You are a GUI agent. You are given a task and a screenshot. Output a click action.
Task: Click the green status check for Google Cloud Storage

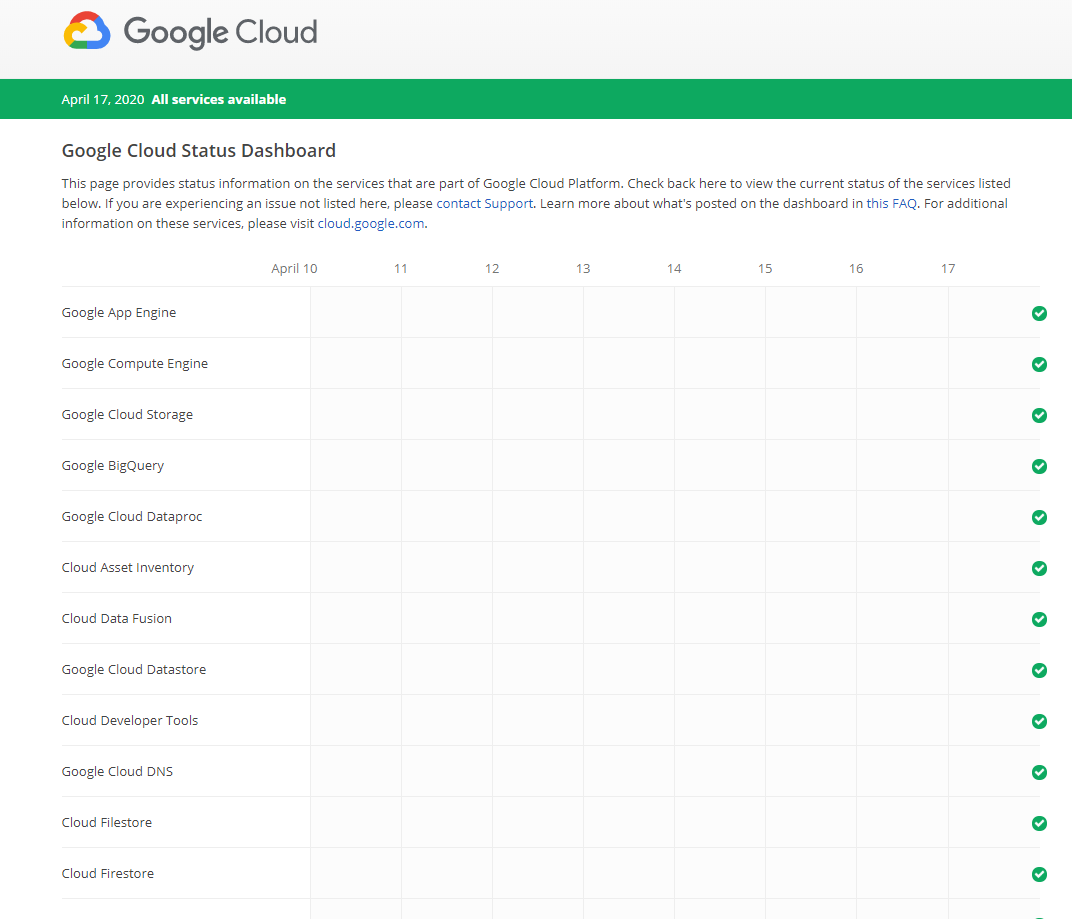pyautogui.click(x=1039, y=415)
